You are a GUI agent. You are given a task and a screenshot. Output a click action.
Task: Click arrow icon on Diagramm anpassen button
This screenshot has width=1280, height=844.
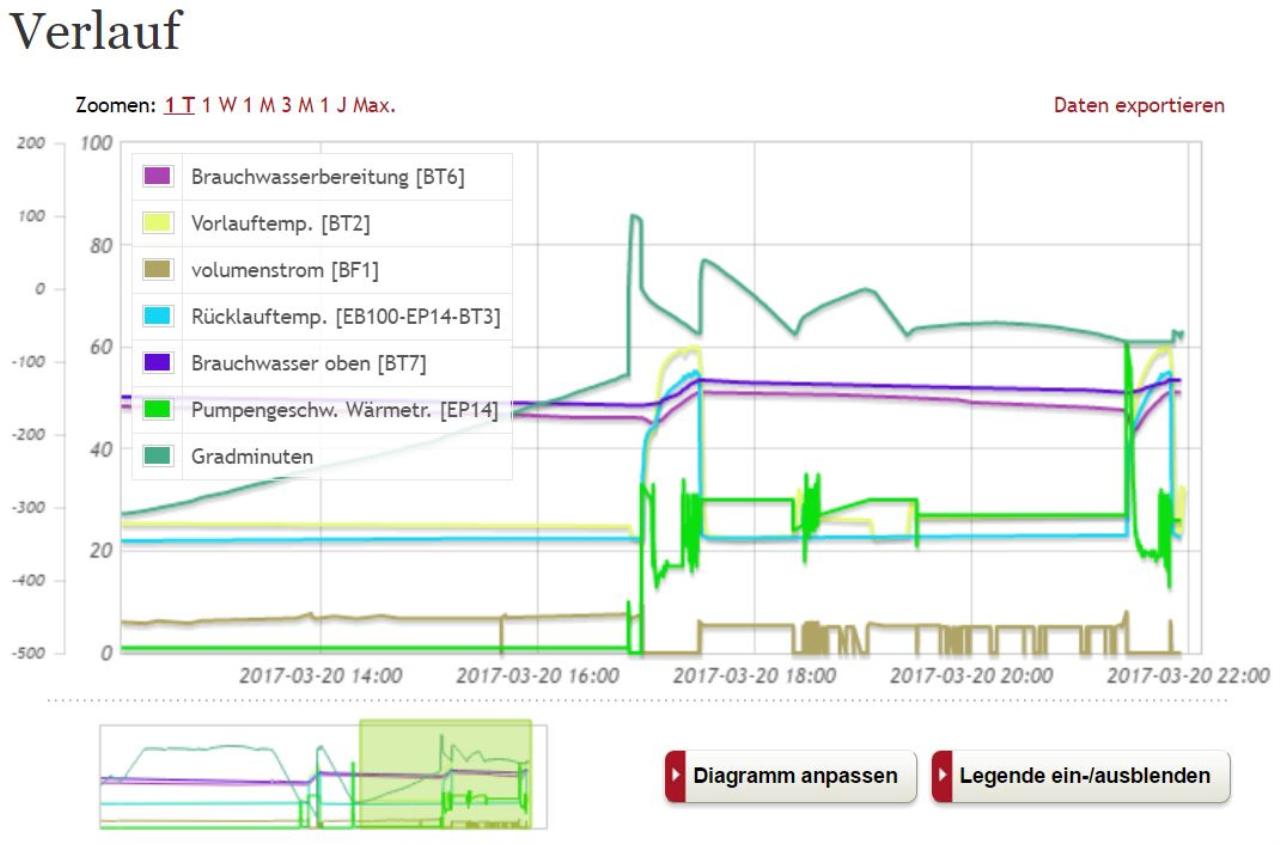676,776
